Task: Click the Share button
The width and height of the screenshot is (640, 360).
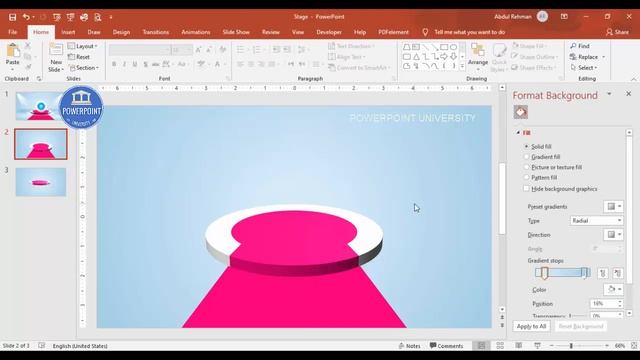Action: (x=618, y=32)
